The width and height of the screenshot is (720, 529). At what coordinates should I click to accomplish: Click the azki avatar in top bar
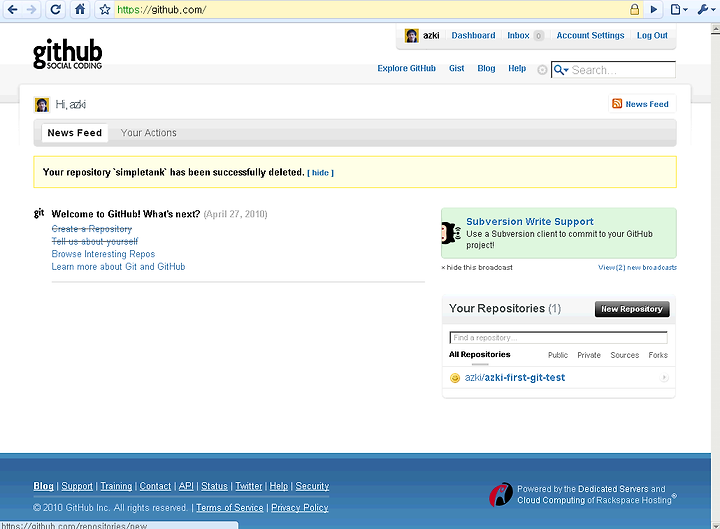point(411,35)
